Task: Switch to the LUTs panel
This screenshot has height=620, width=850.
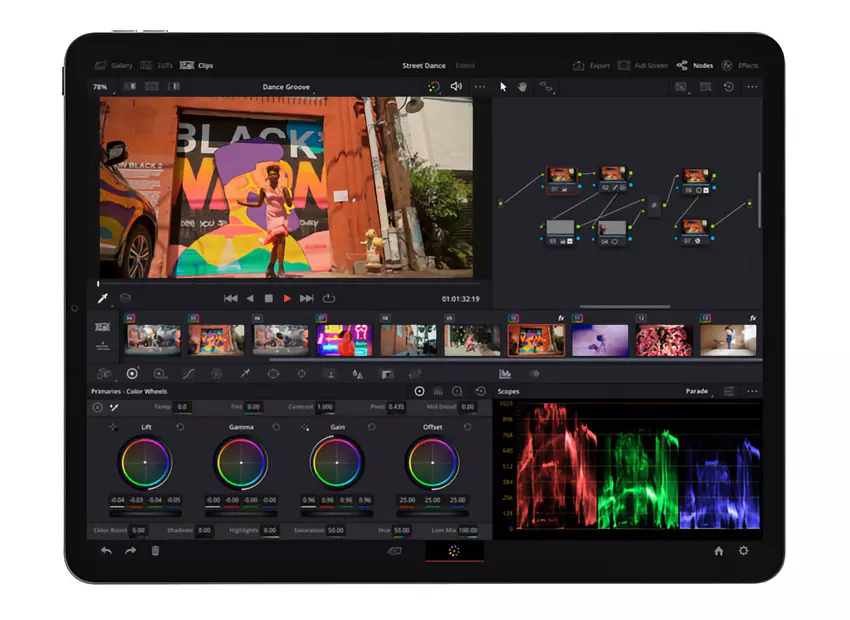Action: [x=158, y=66]
